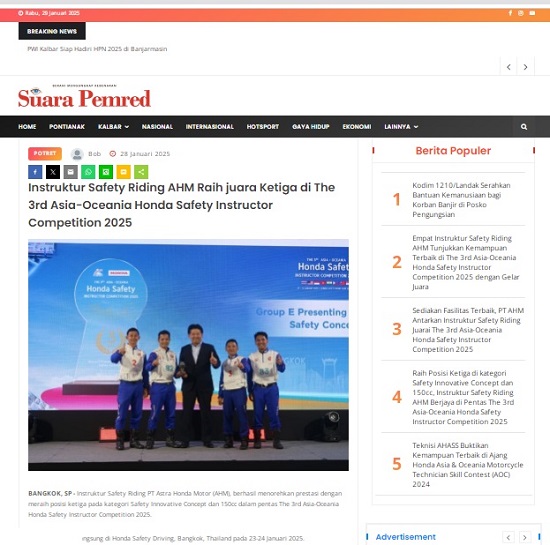The height and width of the screenshot is (545, 550).
Task: Open author Bob's profile link
Action: pos(94,154)
